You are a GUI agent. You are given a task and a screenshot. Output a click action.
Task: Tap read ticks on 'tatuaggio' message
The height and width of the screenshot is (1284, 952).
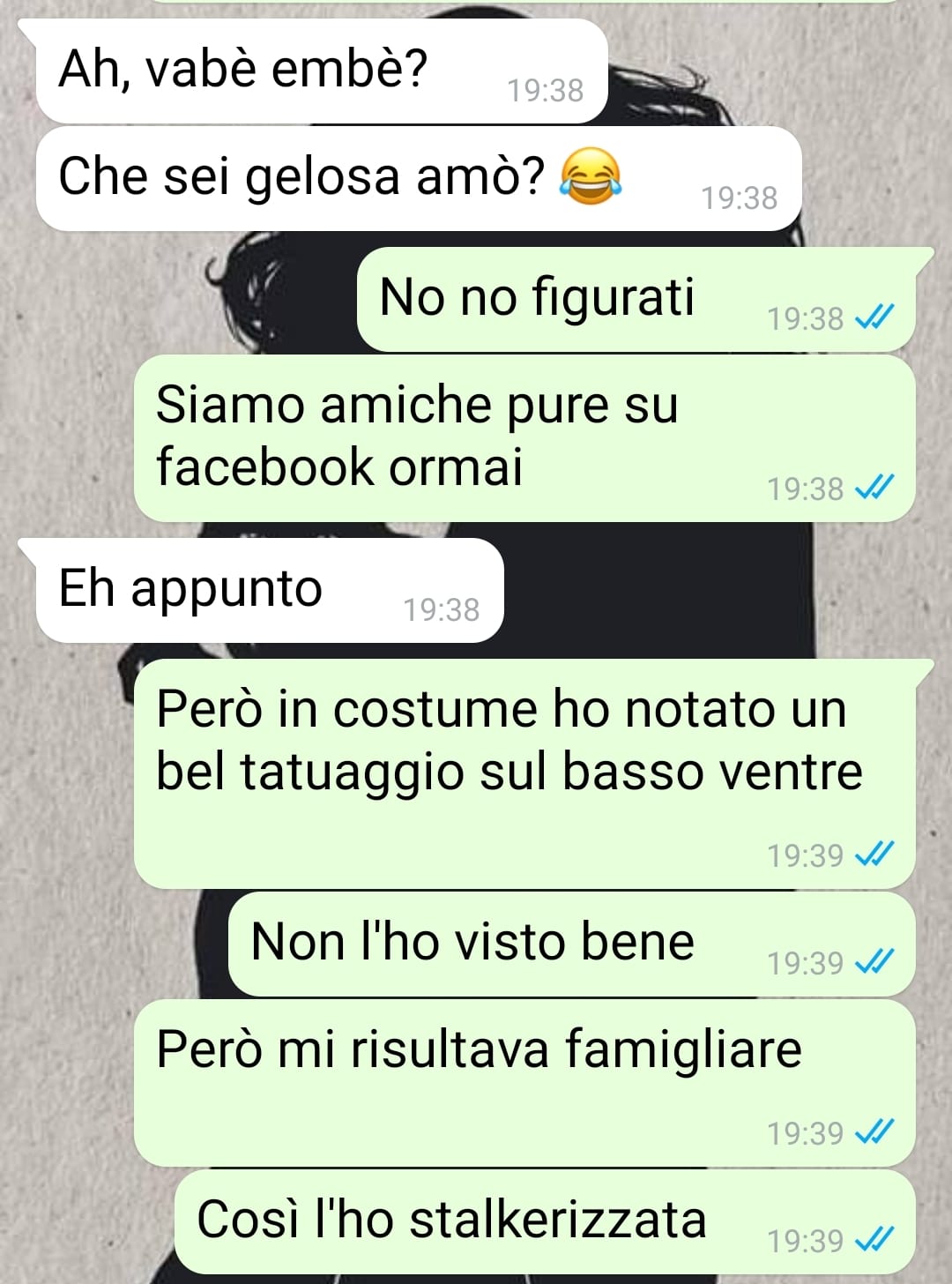coord(875,854)
